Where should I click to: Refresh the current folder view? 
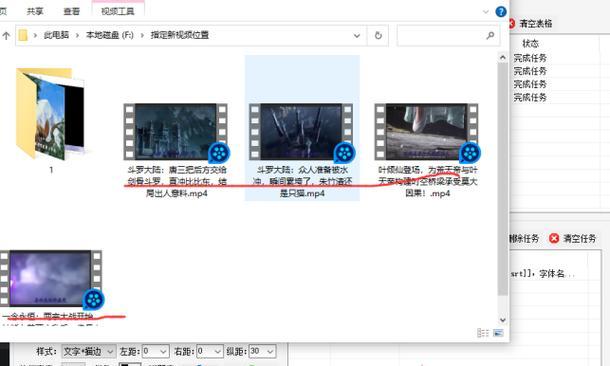click(378, 35)
